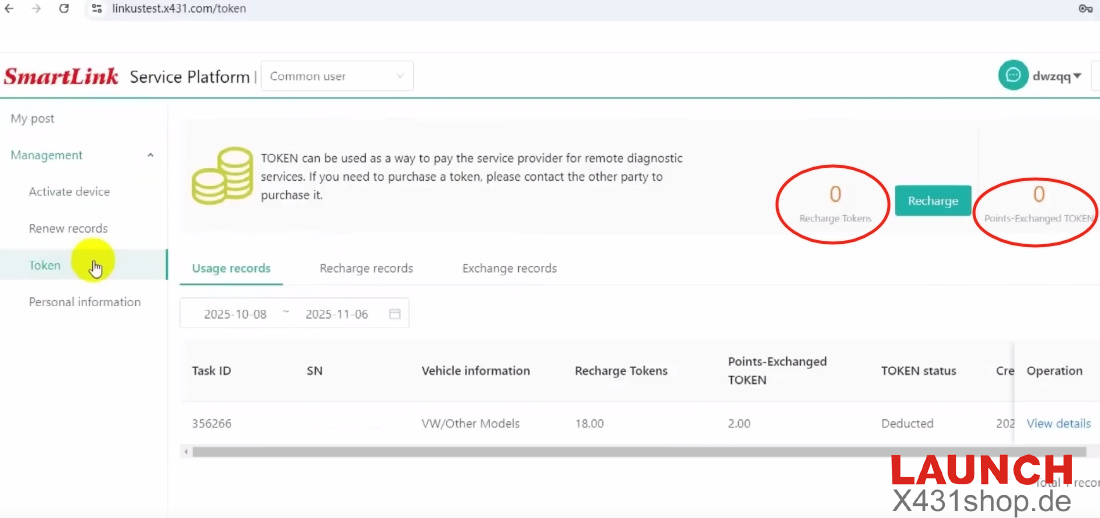Image resolution: width=1100 pixels, height=518 pixels.
Task: Open View details for task 356266
Action: click(1058, 423)
